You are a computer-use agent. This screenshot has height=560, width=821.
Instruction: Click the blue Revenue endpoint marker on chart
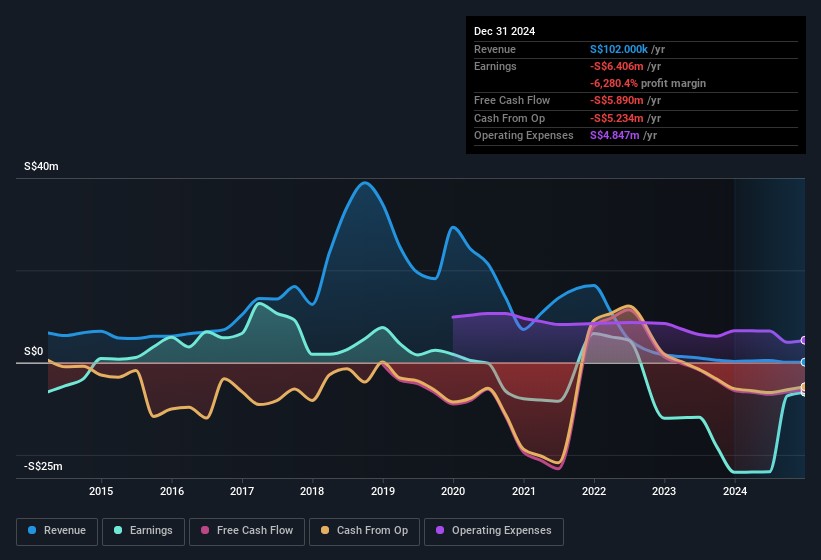coord(804,362)
